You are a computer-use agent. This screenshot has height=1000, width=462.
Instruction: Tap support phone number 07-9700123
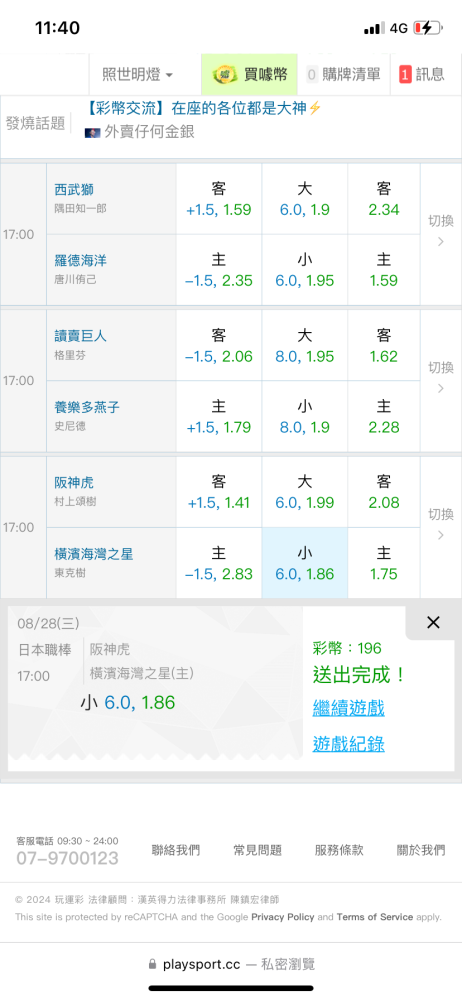pyautogui.click(x=68, y=858)
